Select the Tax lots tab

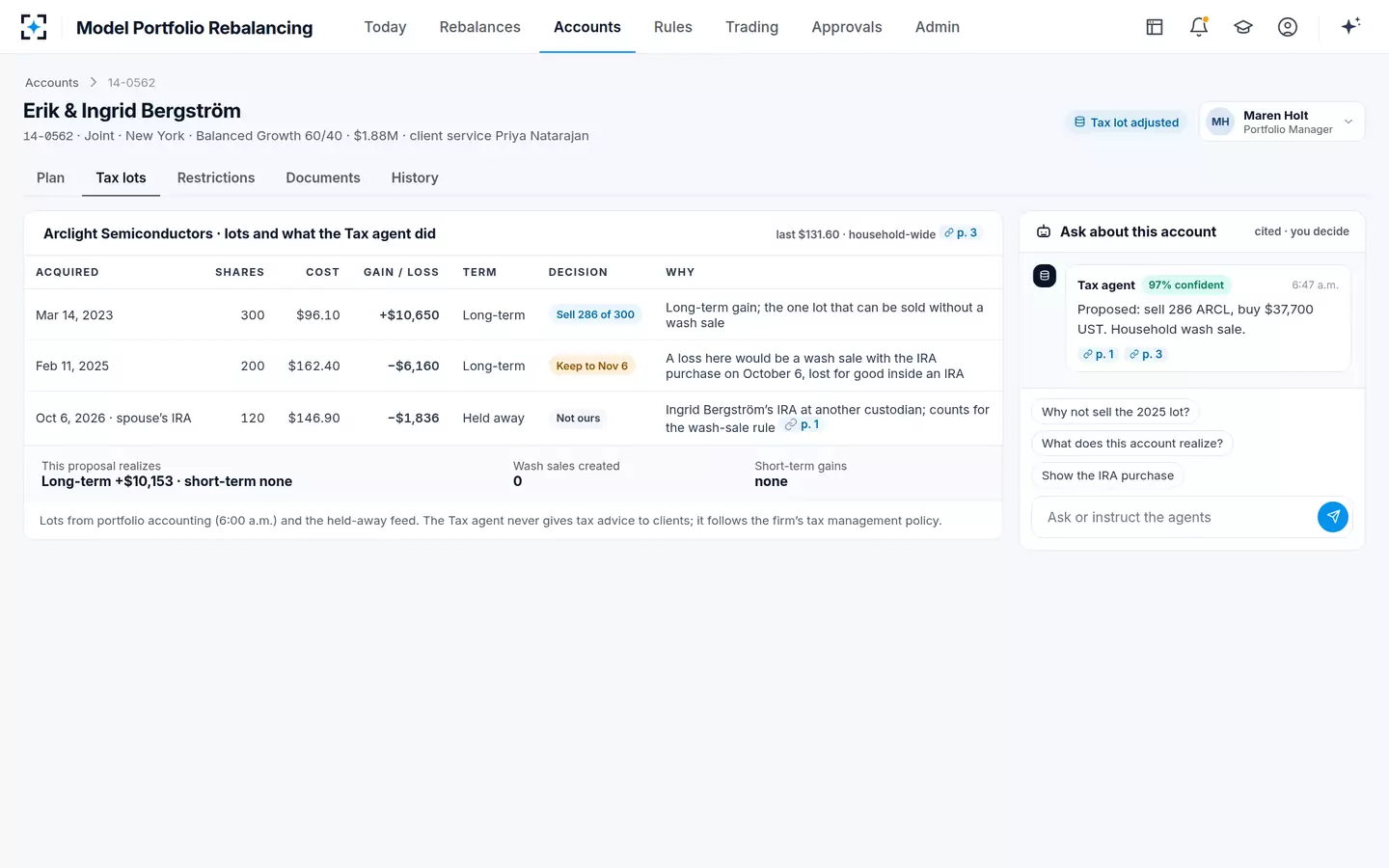[x=121, y=177]
